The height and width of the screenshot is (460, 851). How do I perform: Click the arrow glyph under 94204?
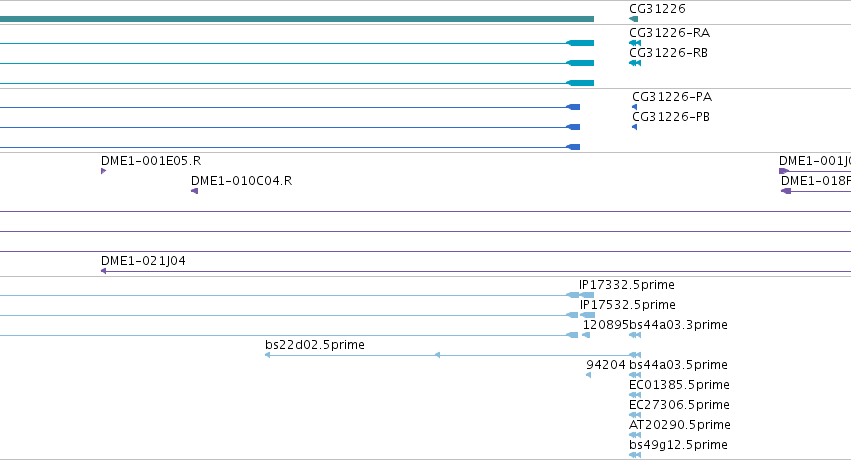588,375
